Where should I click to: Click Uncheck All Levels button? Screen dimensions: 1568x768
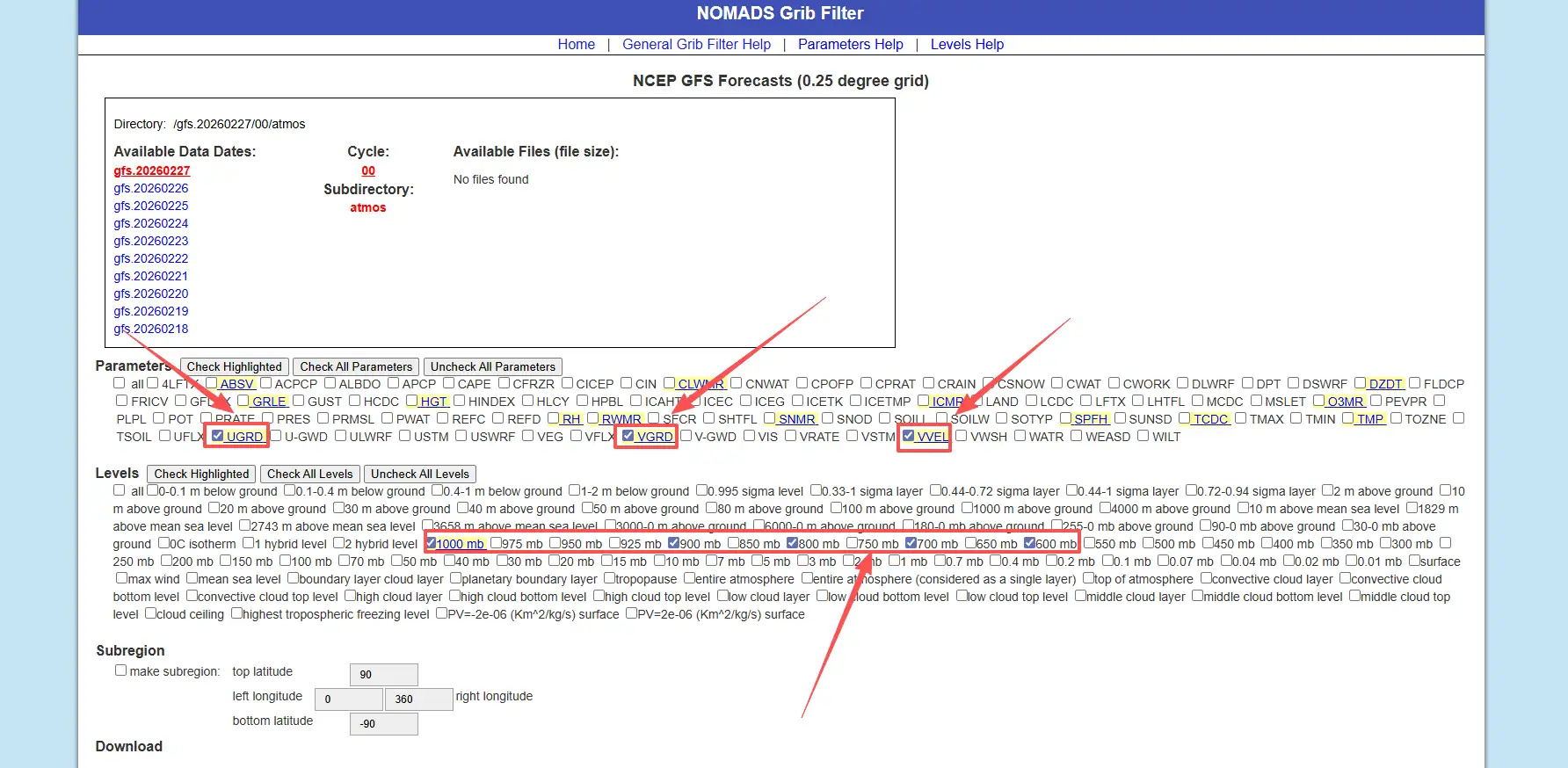(420, 474)
